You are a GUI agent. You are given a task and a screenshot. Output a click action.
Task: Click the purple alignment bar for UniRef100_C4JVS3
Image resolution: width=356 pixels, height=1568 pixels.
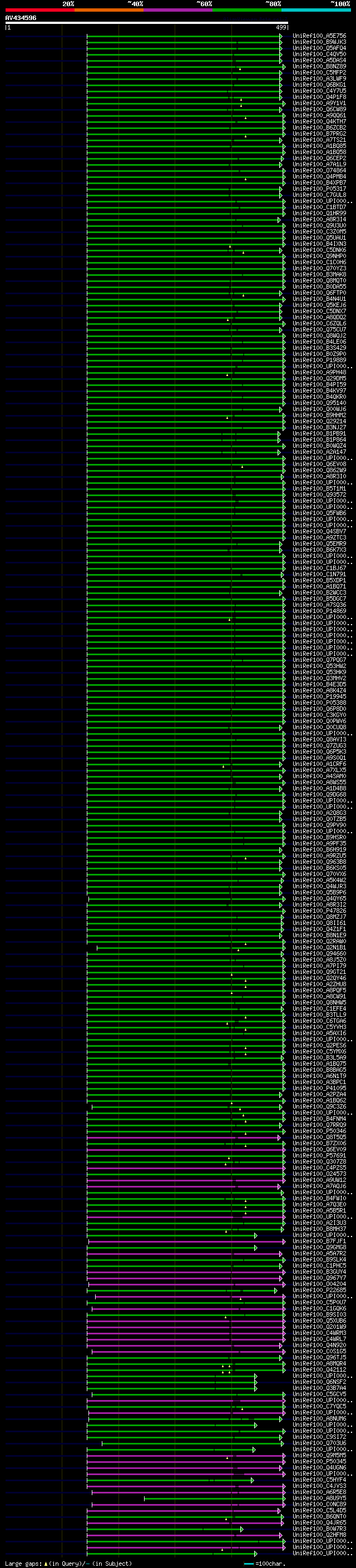tap(187, 1486)
